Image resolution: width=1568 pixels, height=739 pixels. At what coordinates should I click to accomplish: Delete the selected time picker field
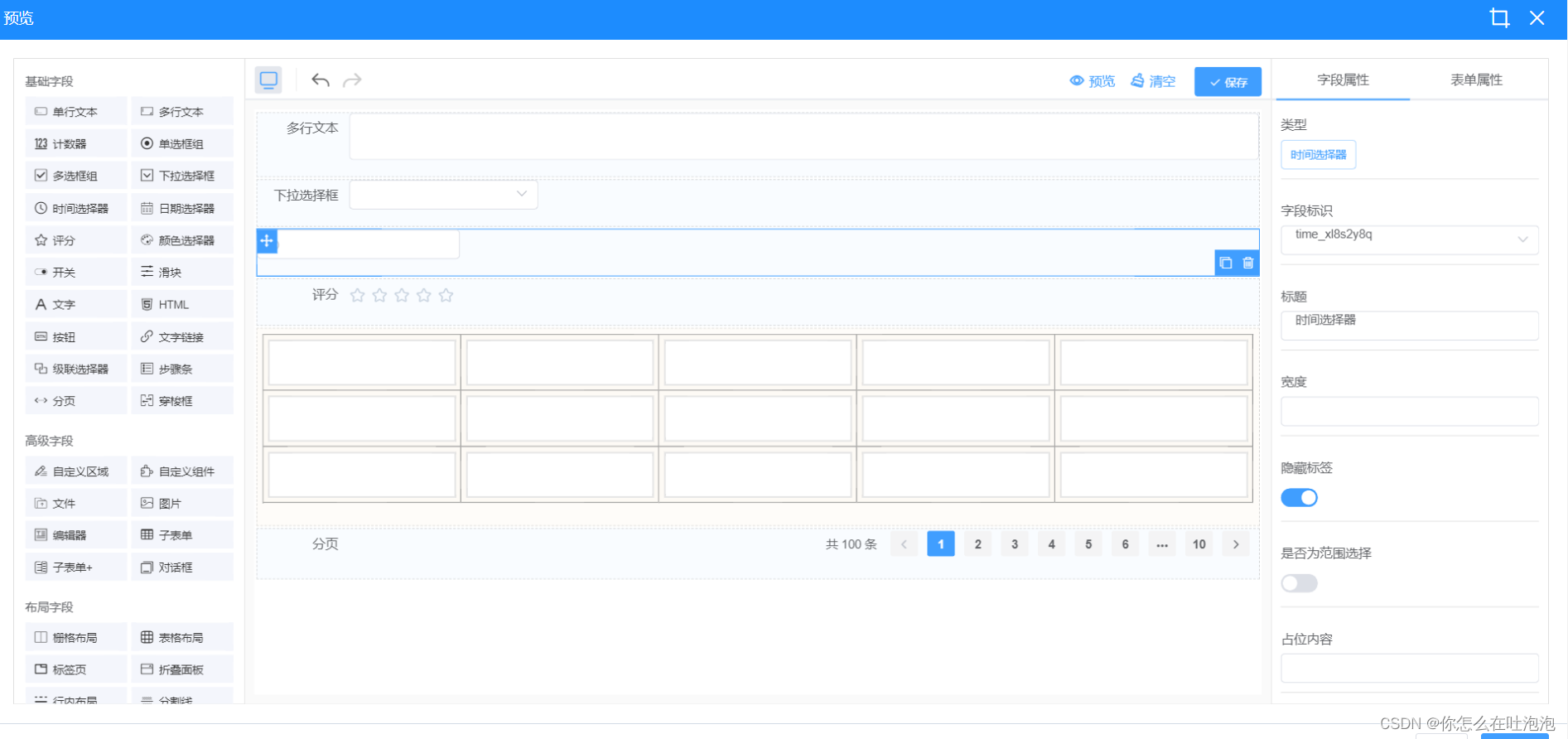coord(1248,263)
